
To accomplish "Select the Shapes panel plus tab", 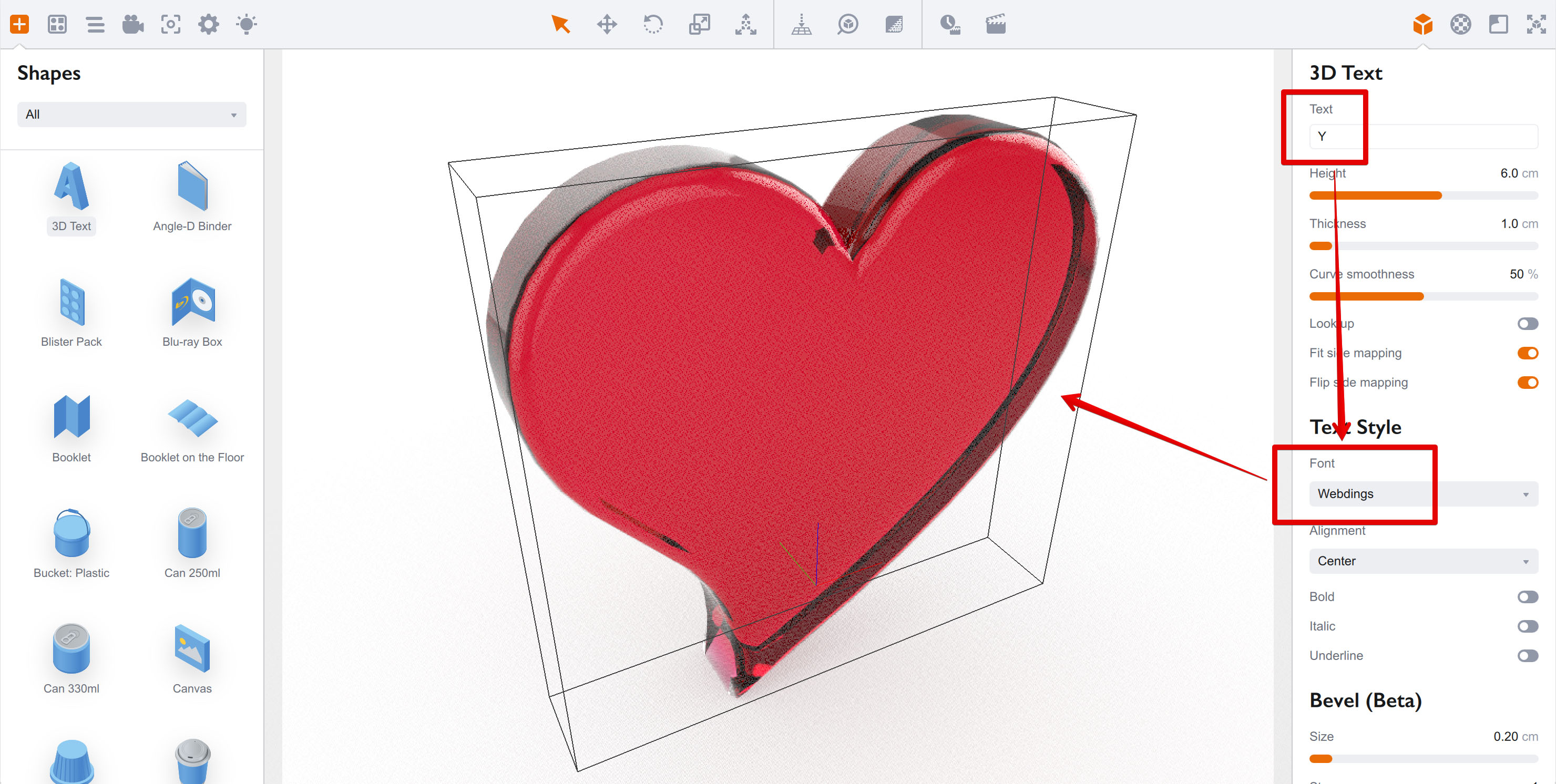I will pos(19,25).
